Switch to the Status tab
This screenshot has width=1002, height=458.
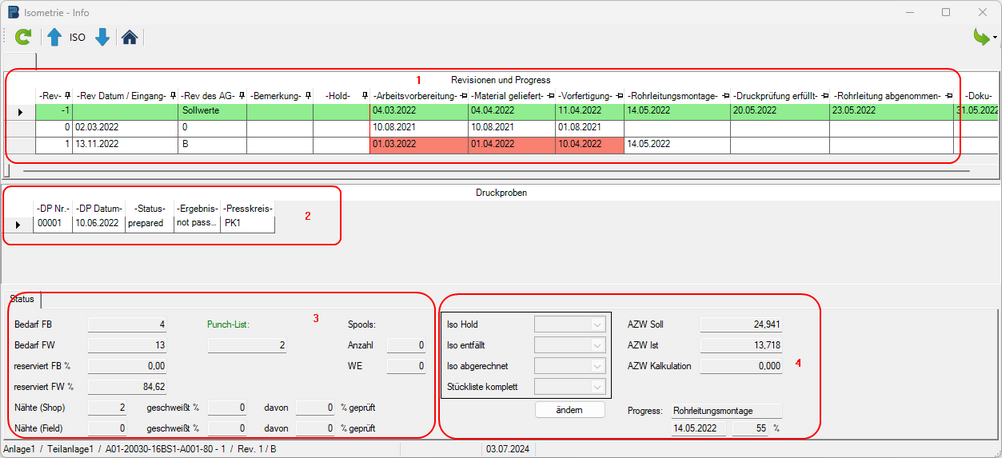click(22, 299)
